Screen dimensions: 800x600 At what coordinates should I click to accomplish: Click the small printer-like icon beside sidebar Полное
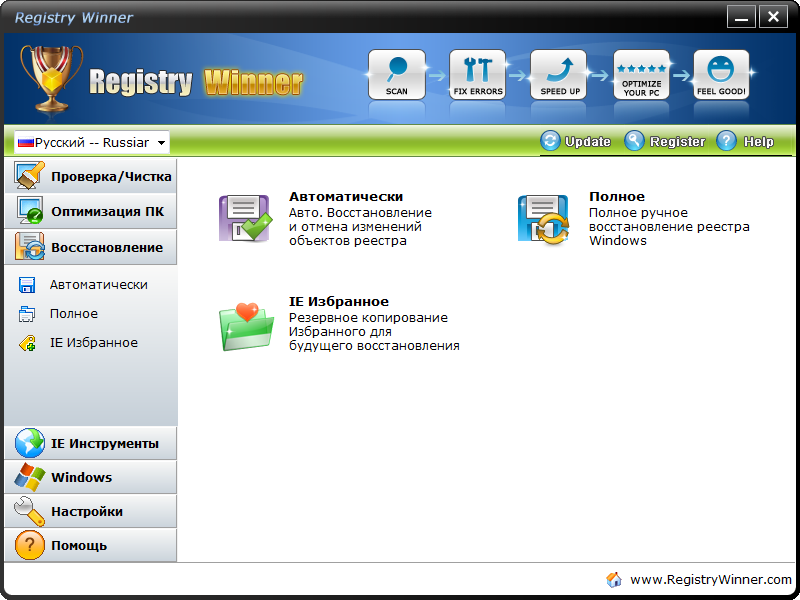(x=27, y=314)
